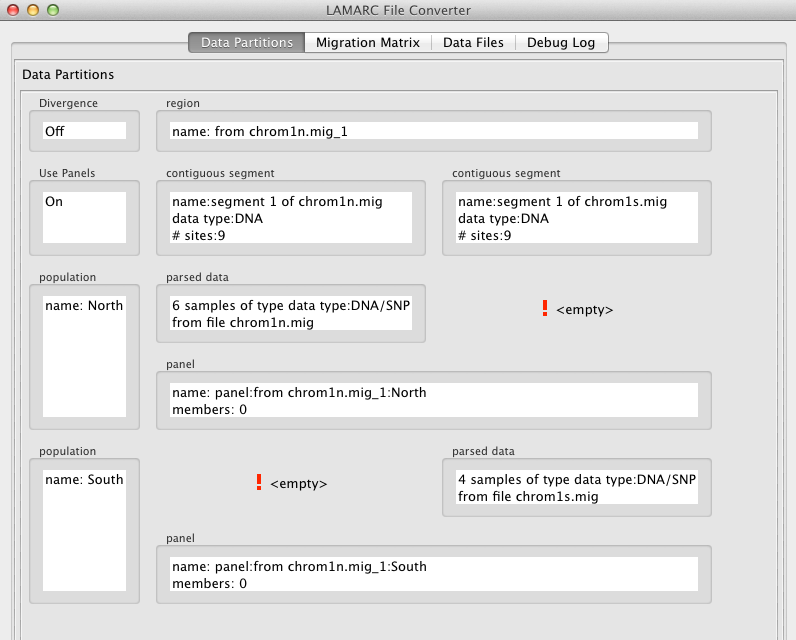Click the <empty> label in the South row
The image size is (796, 640).
pos(298,484)
